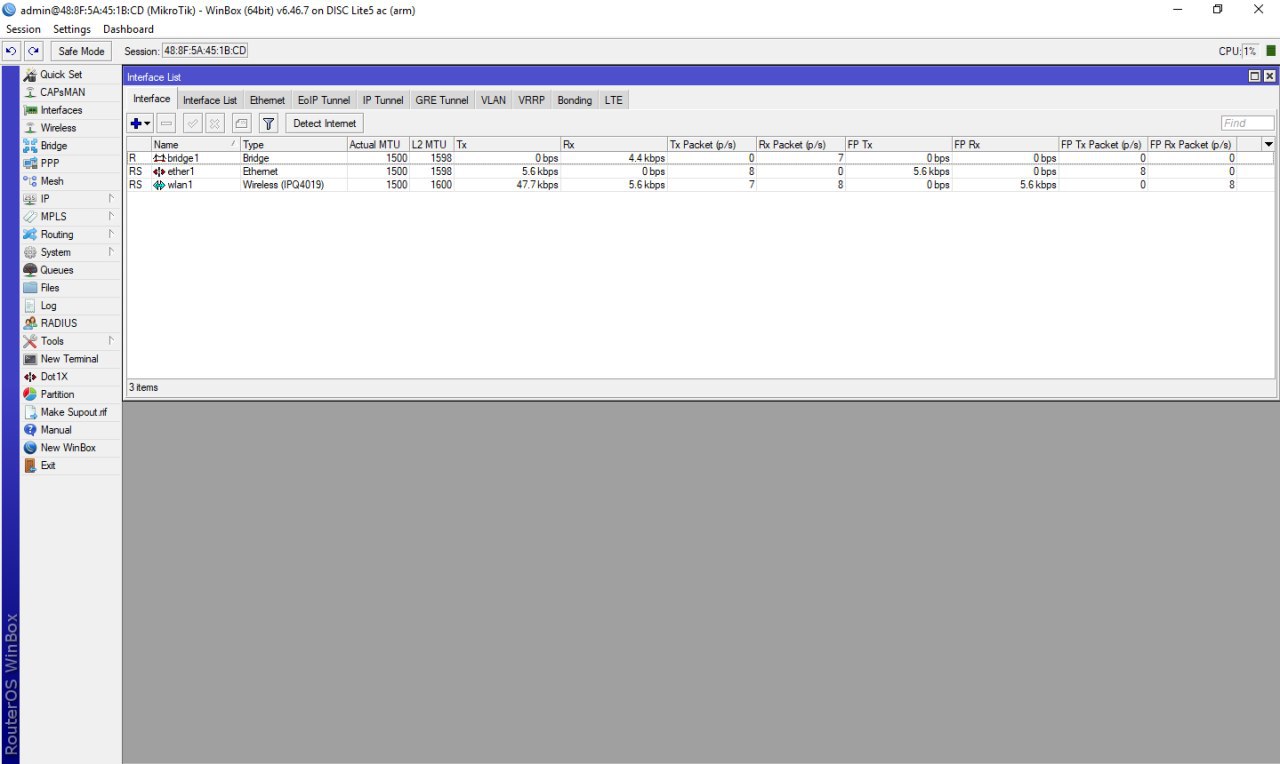Image resolution: width=1280 pixels, height=764 pixels.
Task: Open PPP in the sidebar
Action: click(x=70, y=163)
